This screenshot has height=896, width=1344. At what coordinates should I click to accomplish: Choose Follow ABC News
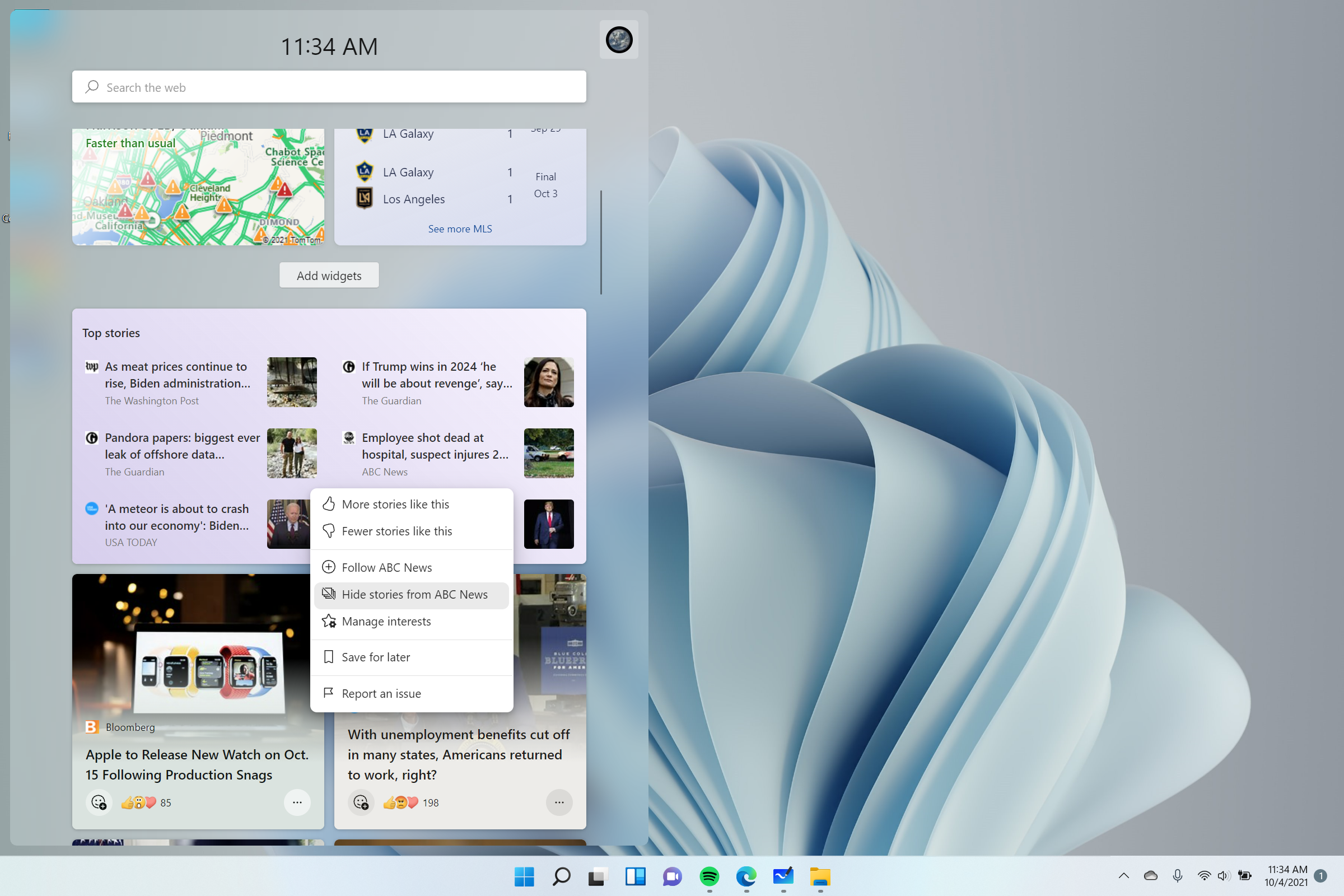click(x=412, y=567)
